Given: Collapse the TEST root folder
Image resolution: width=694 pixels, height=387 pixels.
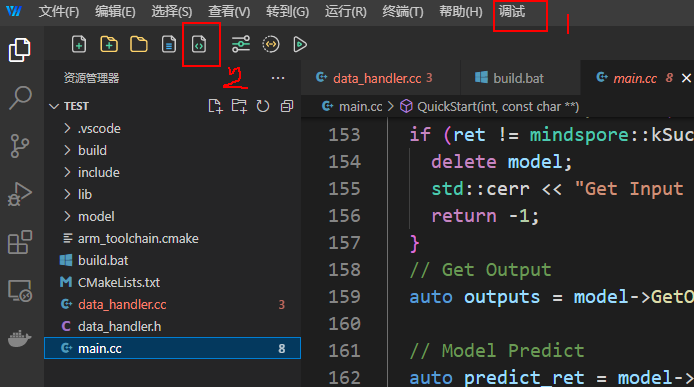Looking at the screenshot, I should pyautogui.click(x=54, y=106).
